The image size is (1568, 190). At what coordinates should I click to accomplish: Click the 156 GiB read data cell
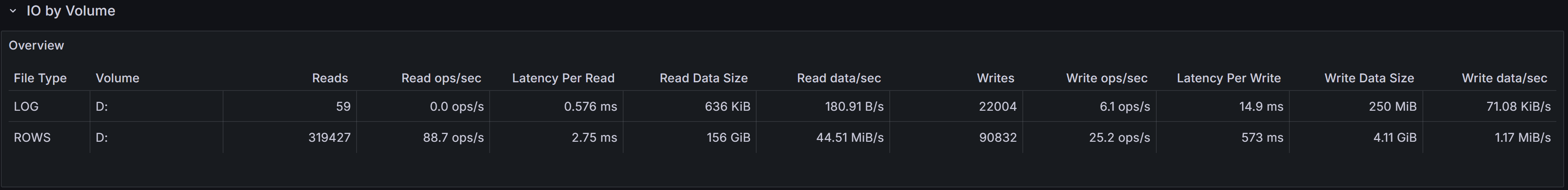[x=728, y=137]
